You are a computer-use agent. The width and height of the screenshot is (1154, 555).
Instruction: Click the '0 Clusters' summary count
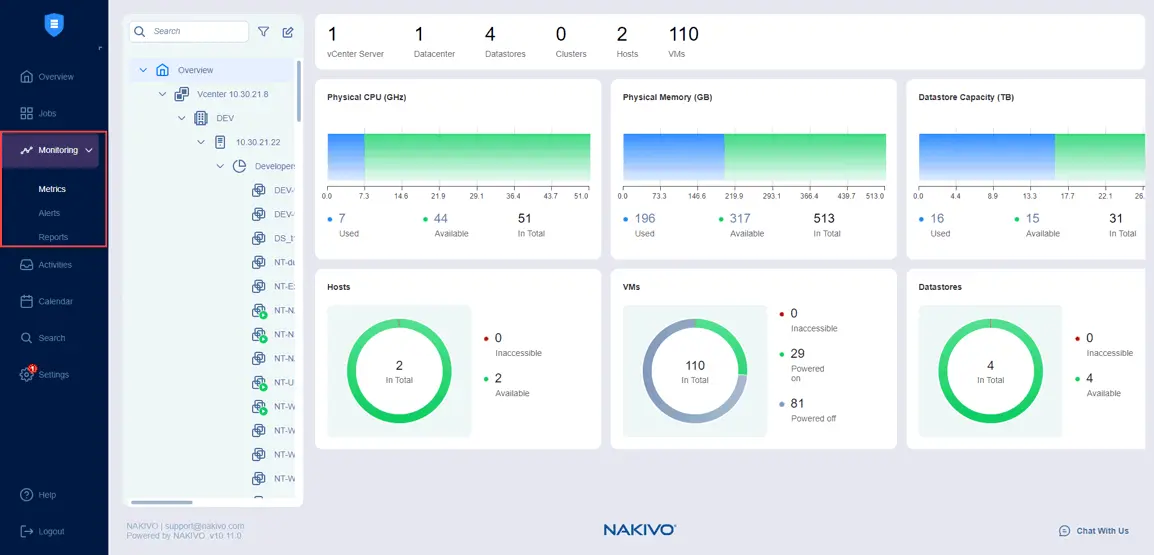pyautogui.click(x=571, y=42)
